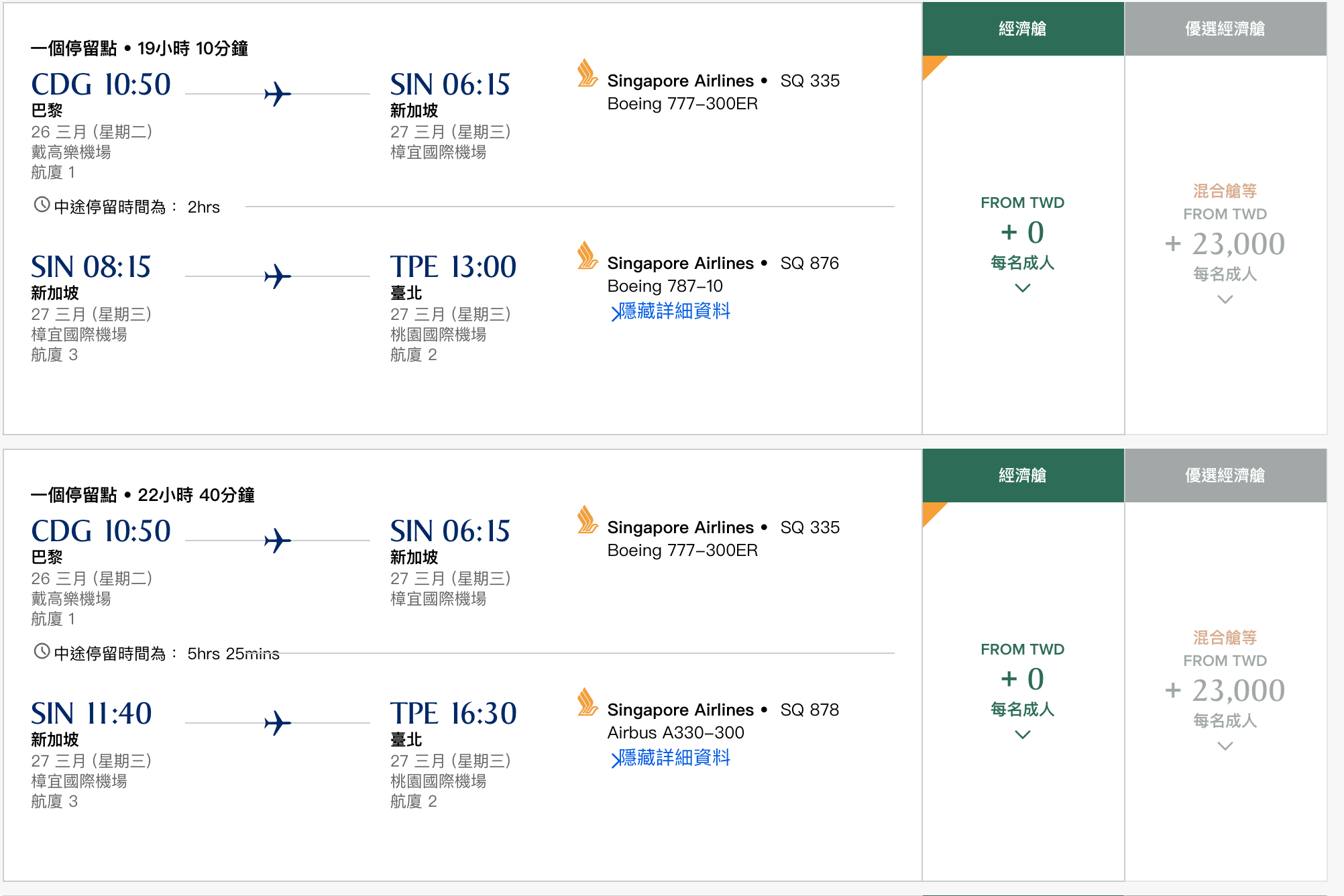Expand 經濟艙 chevron on the 22-hour itinerary
Viewport: 1344px width, 896px height.
[1023, 734]
